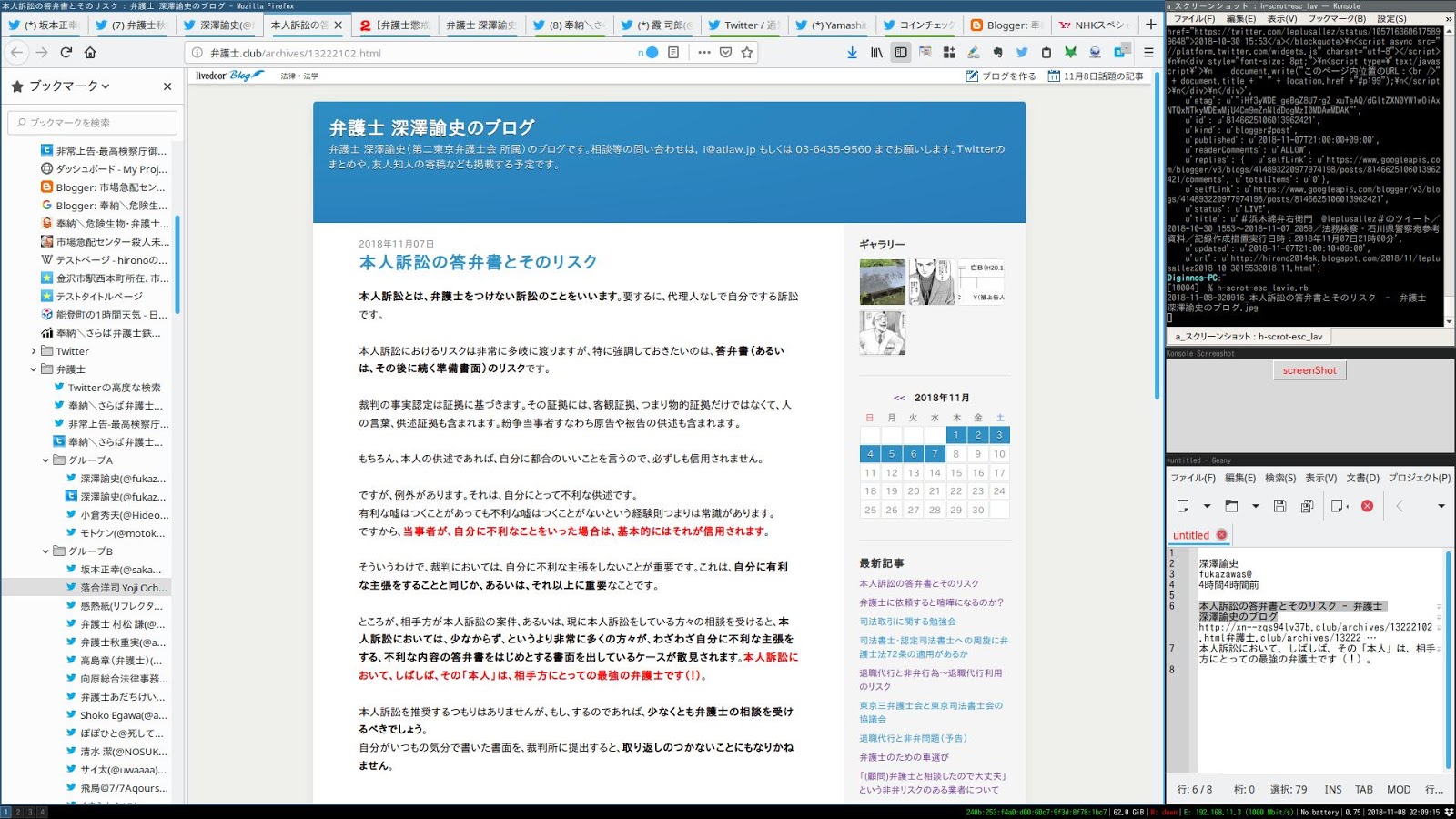The image size is (1456, 819).
Task: Open Geany プロジェクト(P) menu
Action: [1420, 478]
